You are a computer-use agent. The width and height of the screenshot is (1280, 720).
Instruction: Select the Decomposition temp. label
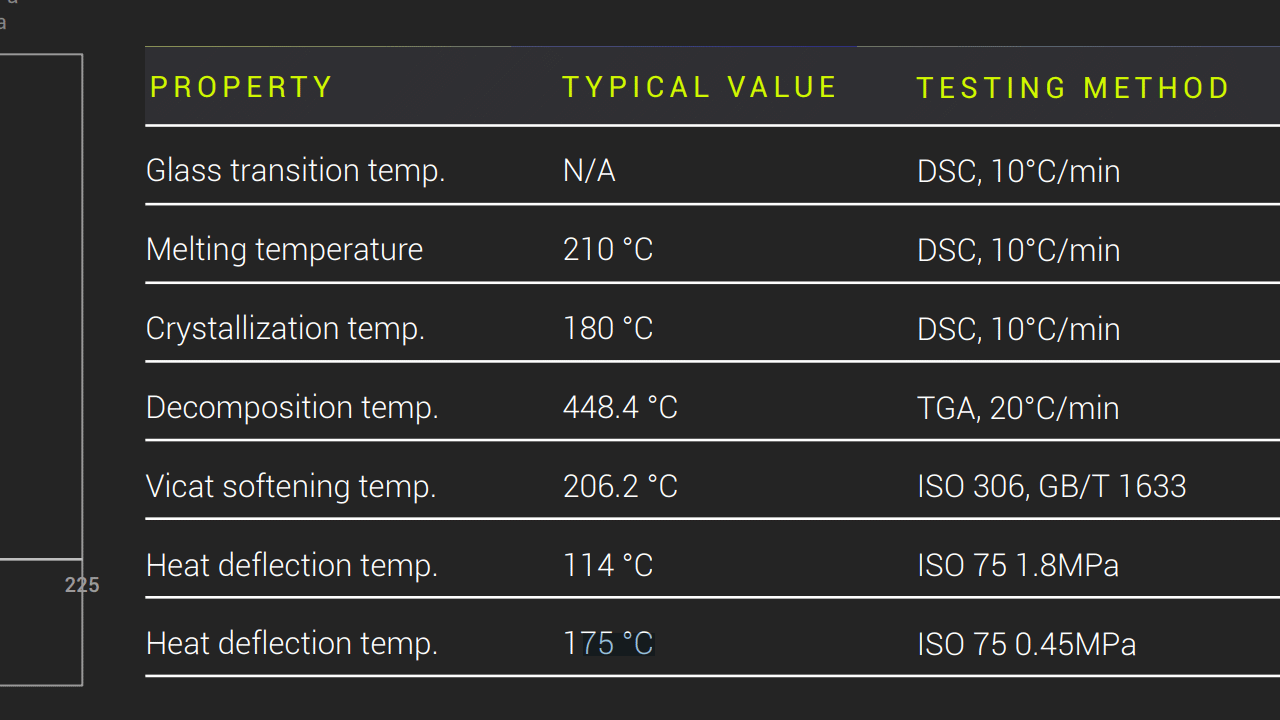click(292, 407)
